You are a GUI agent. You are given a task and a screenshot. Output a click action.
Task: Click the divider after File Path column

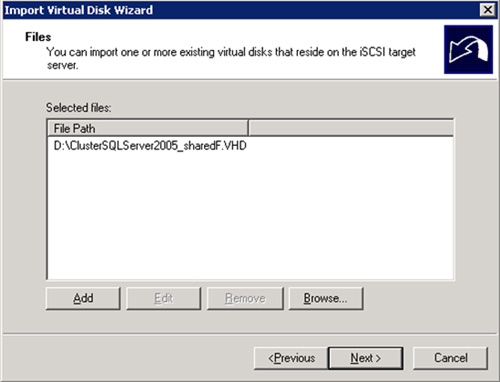point(248,128)
